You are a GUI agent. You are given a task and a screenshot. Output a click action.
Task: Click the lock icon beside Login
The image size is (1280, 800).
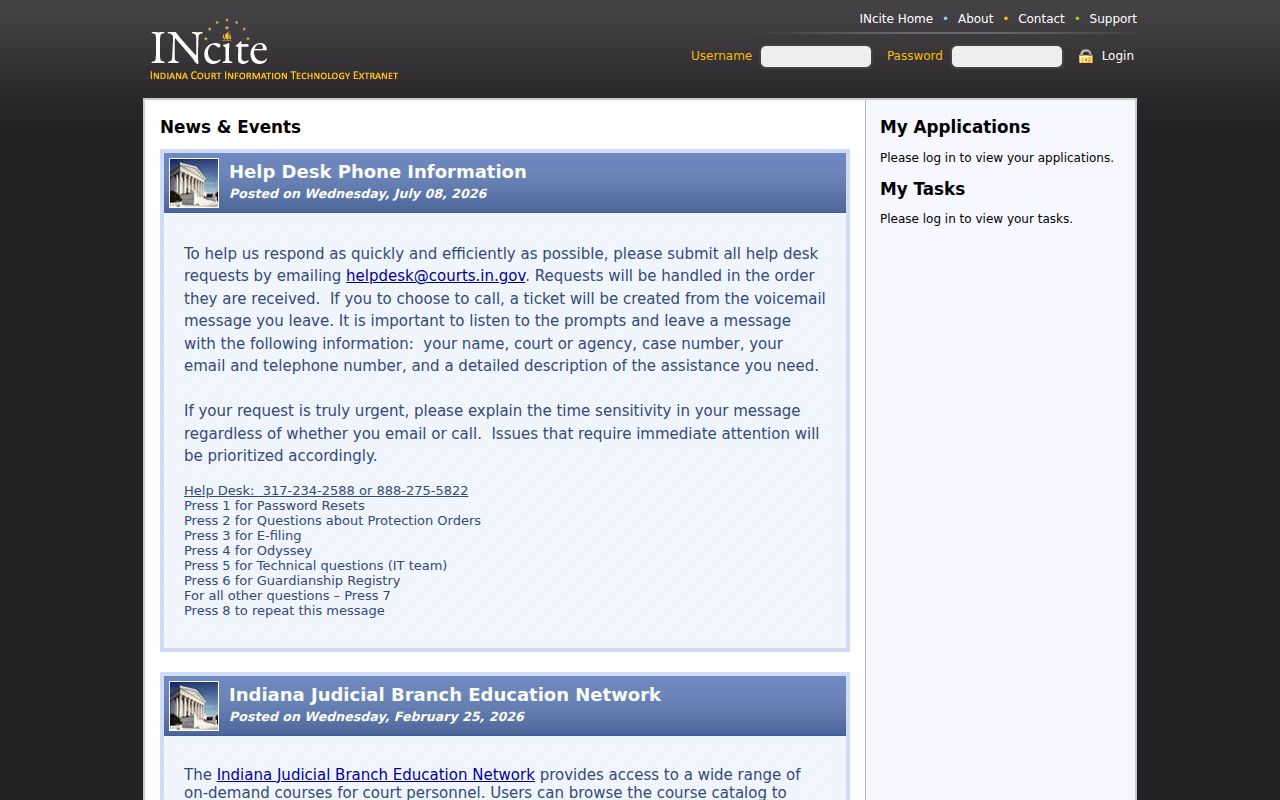[1085, 56]
